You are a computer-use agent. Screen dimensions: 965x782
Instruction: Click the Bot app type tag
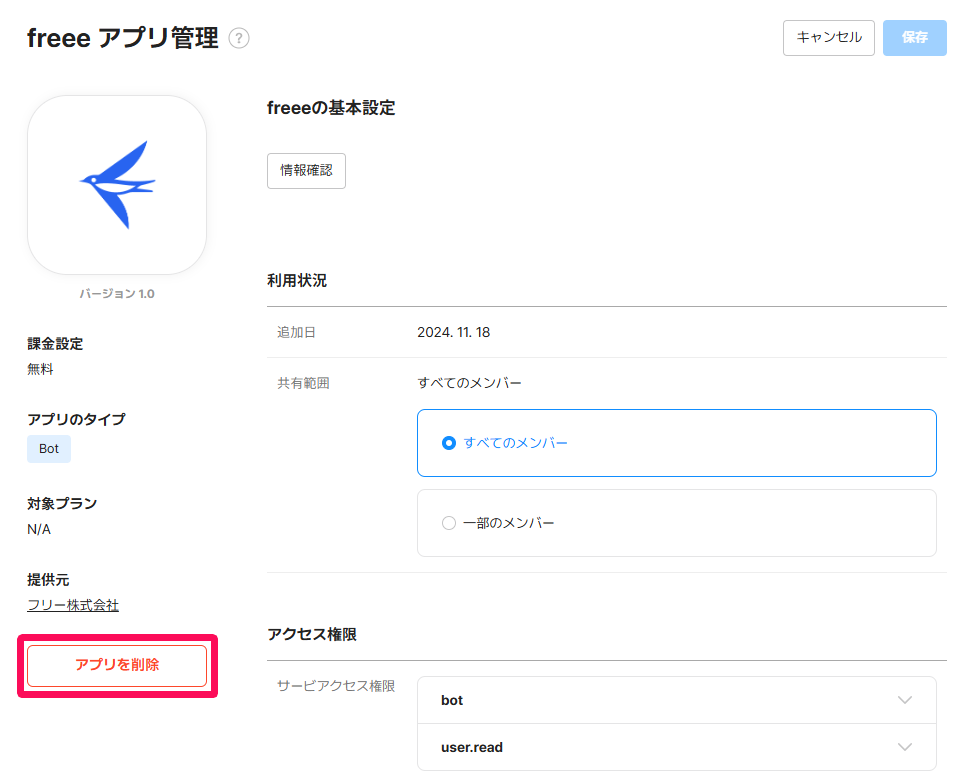click(49, 449)
